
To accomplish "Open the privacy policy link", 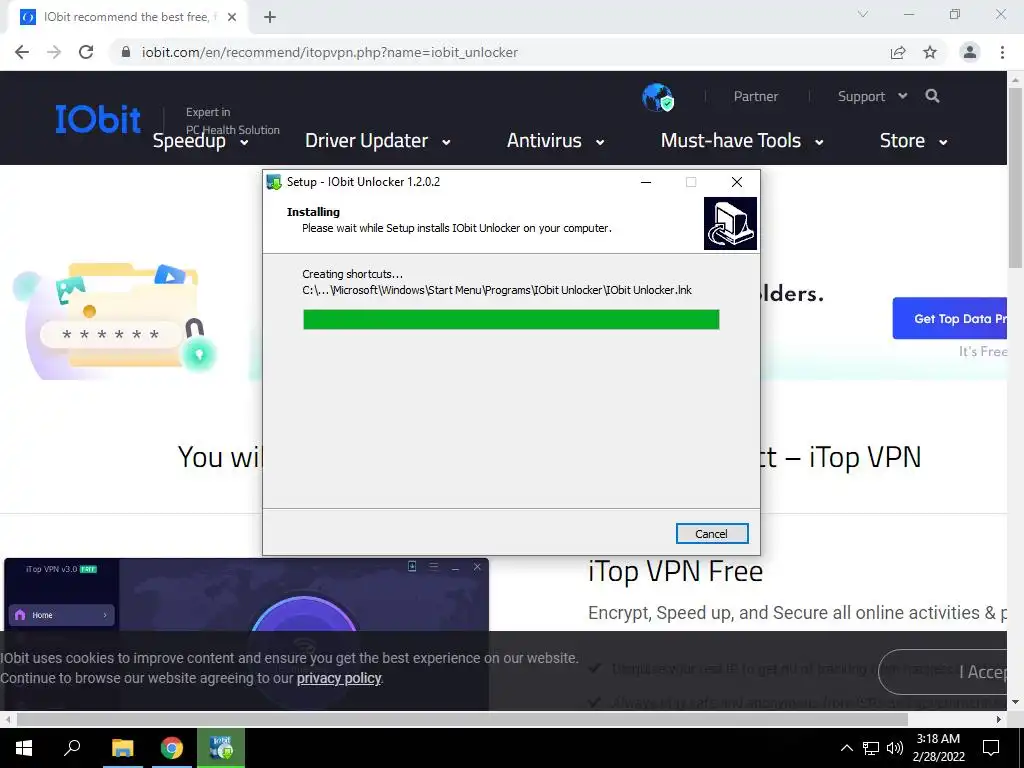I will [x=339, y=679].
